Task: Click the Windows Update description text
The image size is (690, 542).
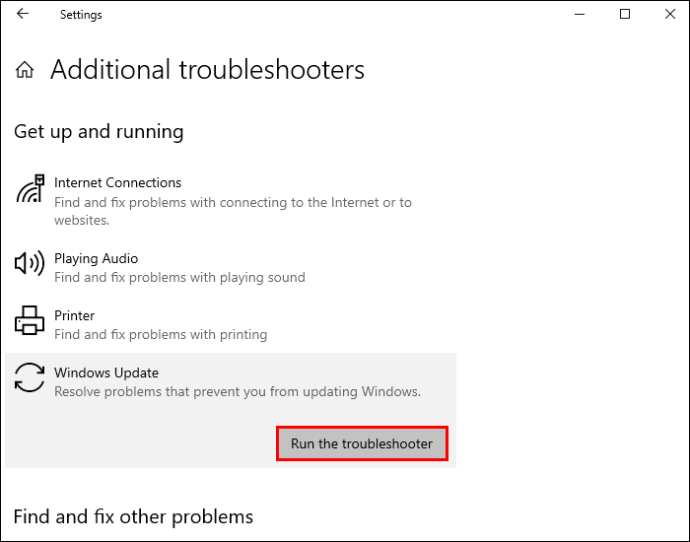Action: coord(237,392)
